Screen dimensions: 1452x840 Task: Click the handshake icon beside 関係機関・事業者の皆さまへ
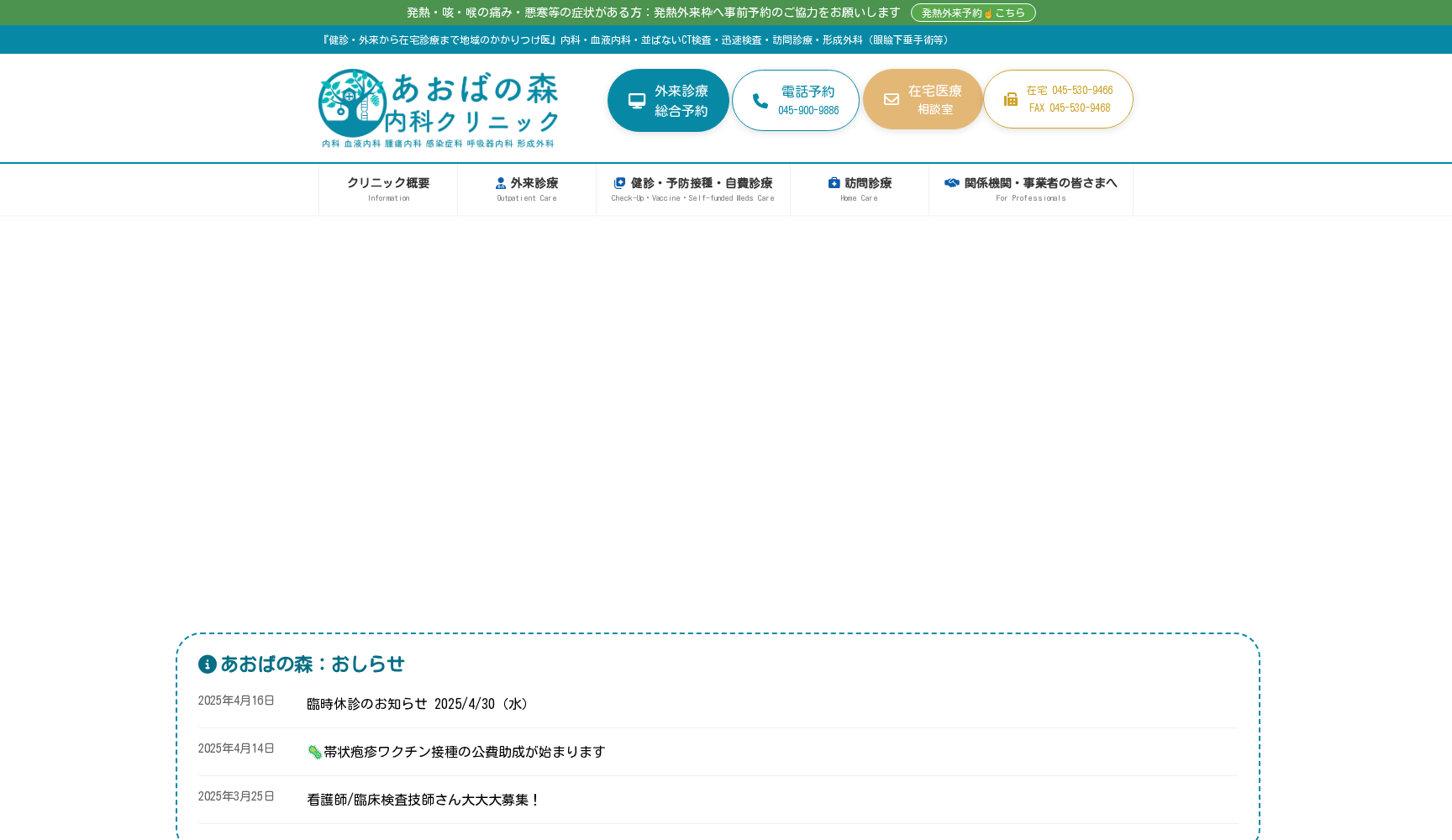point(952,183)
